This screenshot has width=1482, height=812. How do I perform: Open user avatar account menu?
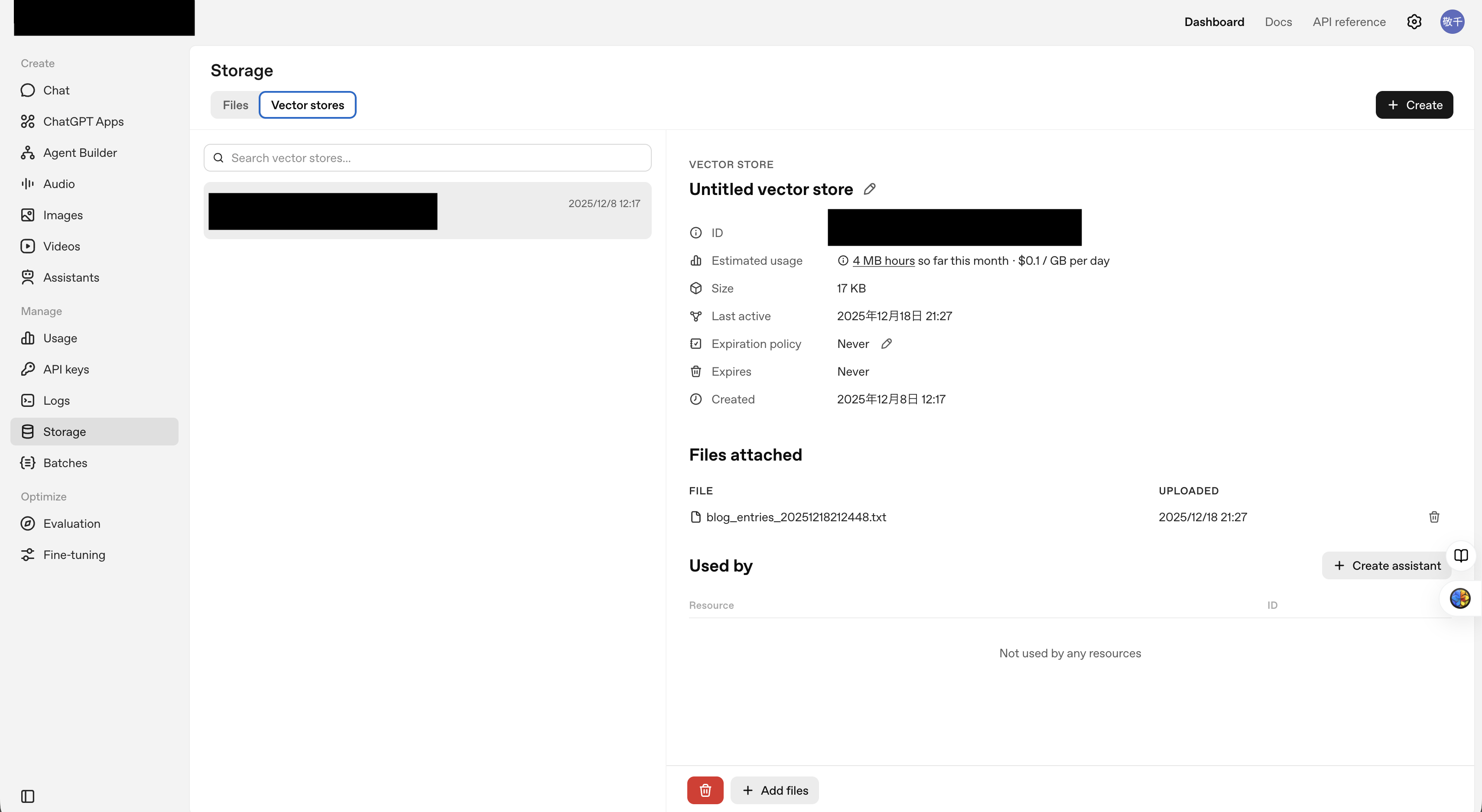pos(1452,22)
